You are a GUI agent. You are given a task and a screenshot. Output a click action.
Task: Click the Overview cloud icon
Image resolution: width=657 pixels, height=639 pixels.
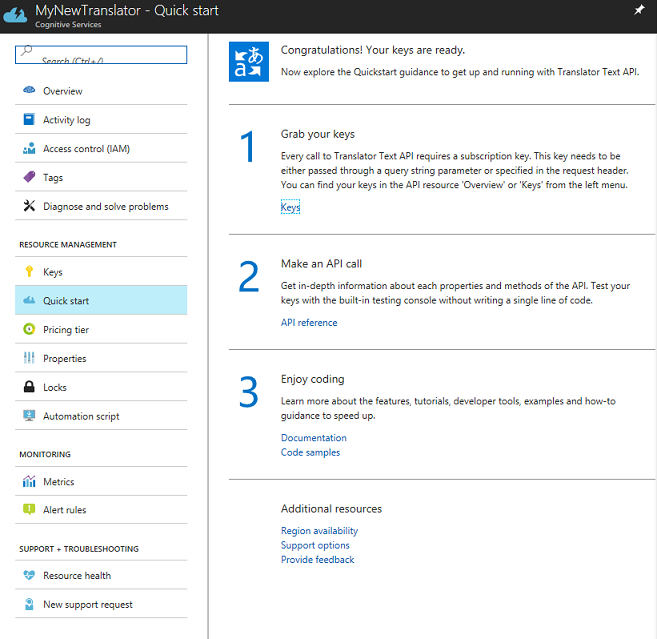coord(28,91)
